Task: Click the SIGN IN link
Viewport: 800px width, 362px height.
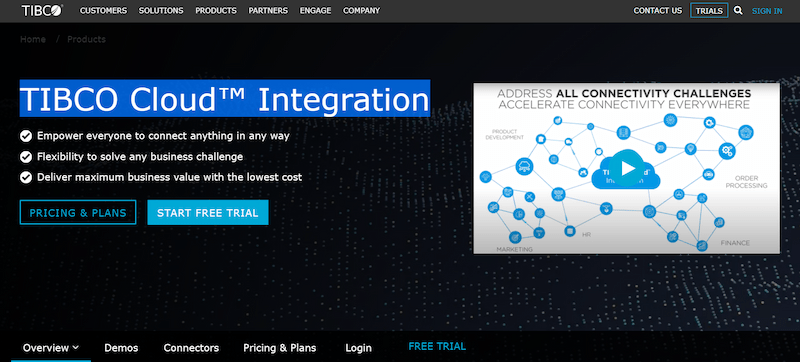Action: tap(767, 11)
